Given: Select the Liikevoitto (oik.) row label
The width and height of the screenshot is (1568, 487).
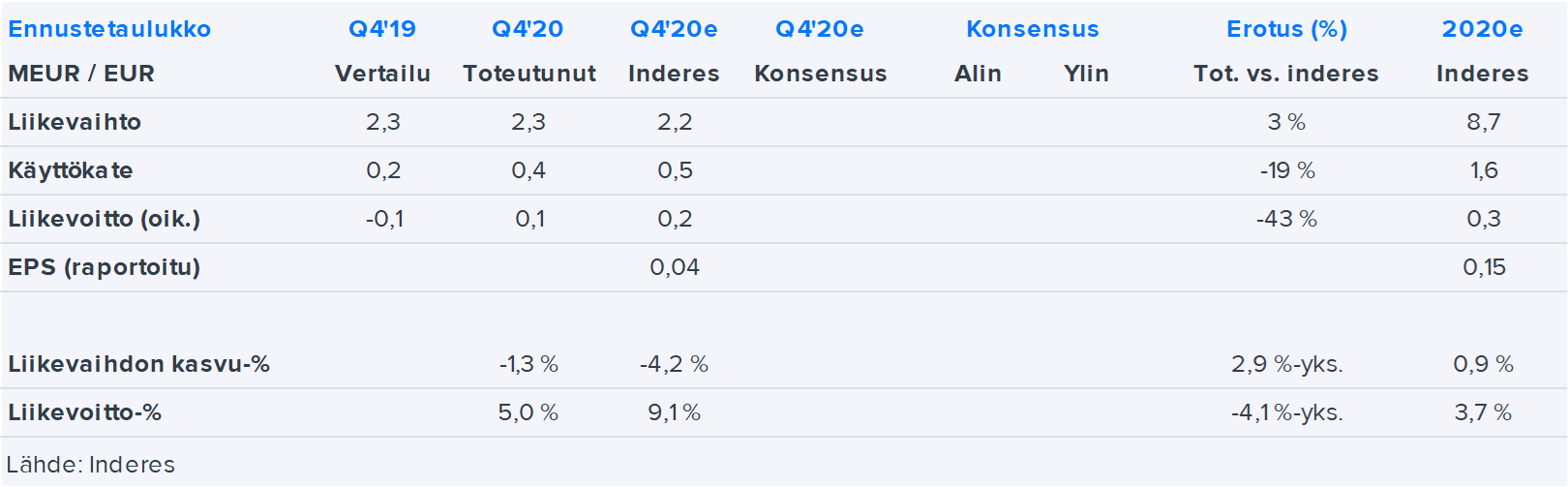Looking at the screenshot, I should 104,219.
